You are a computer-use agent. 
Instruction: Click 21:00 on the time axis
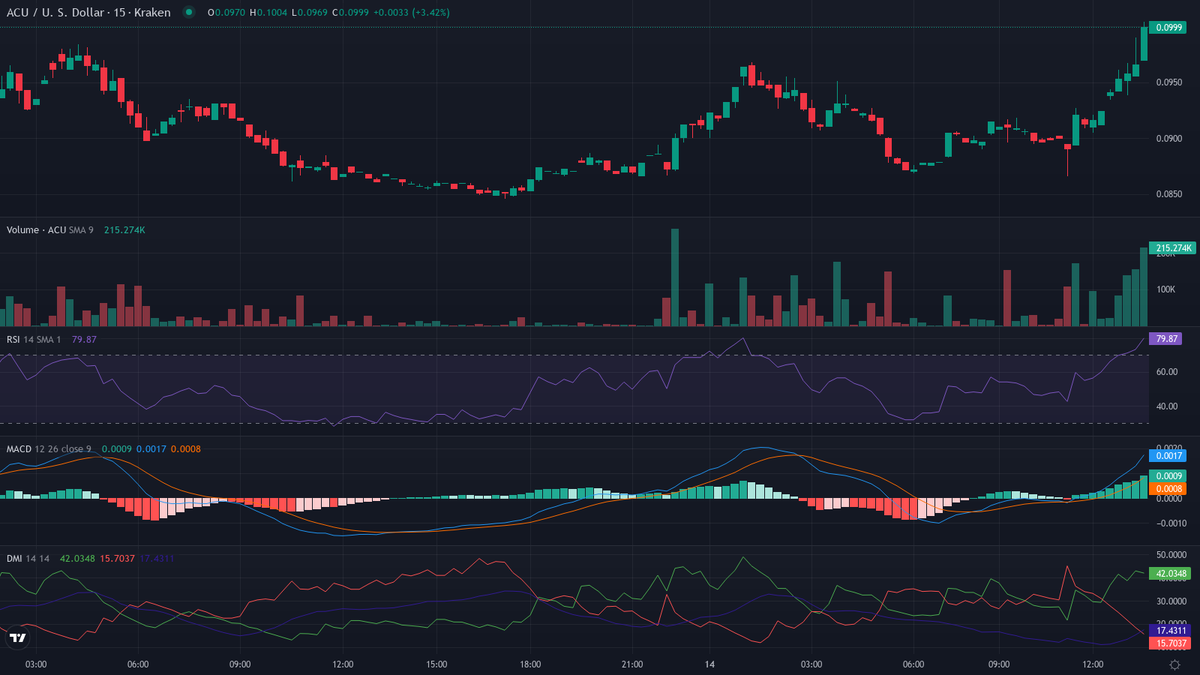pyautogui.click(x=630, y=664)
